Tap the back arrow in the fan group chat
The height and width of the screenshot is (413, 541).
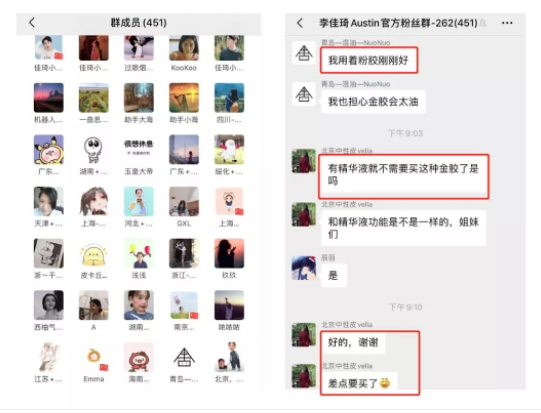point(300,23)
